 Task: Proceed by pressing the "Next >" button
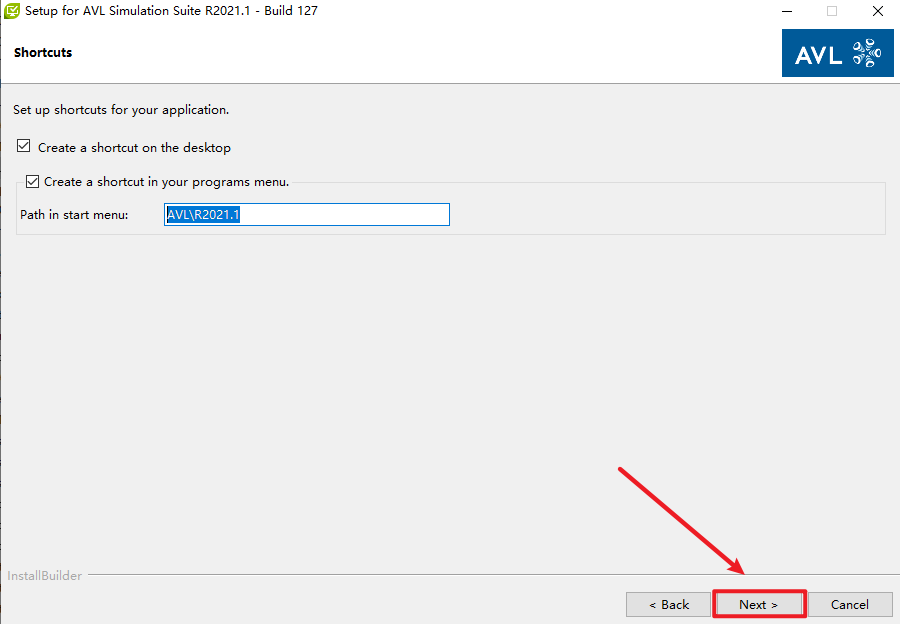(x=758, y=604)
